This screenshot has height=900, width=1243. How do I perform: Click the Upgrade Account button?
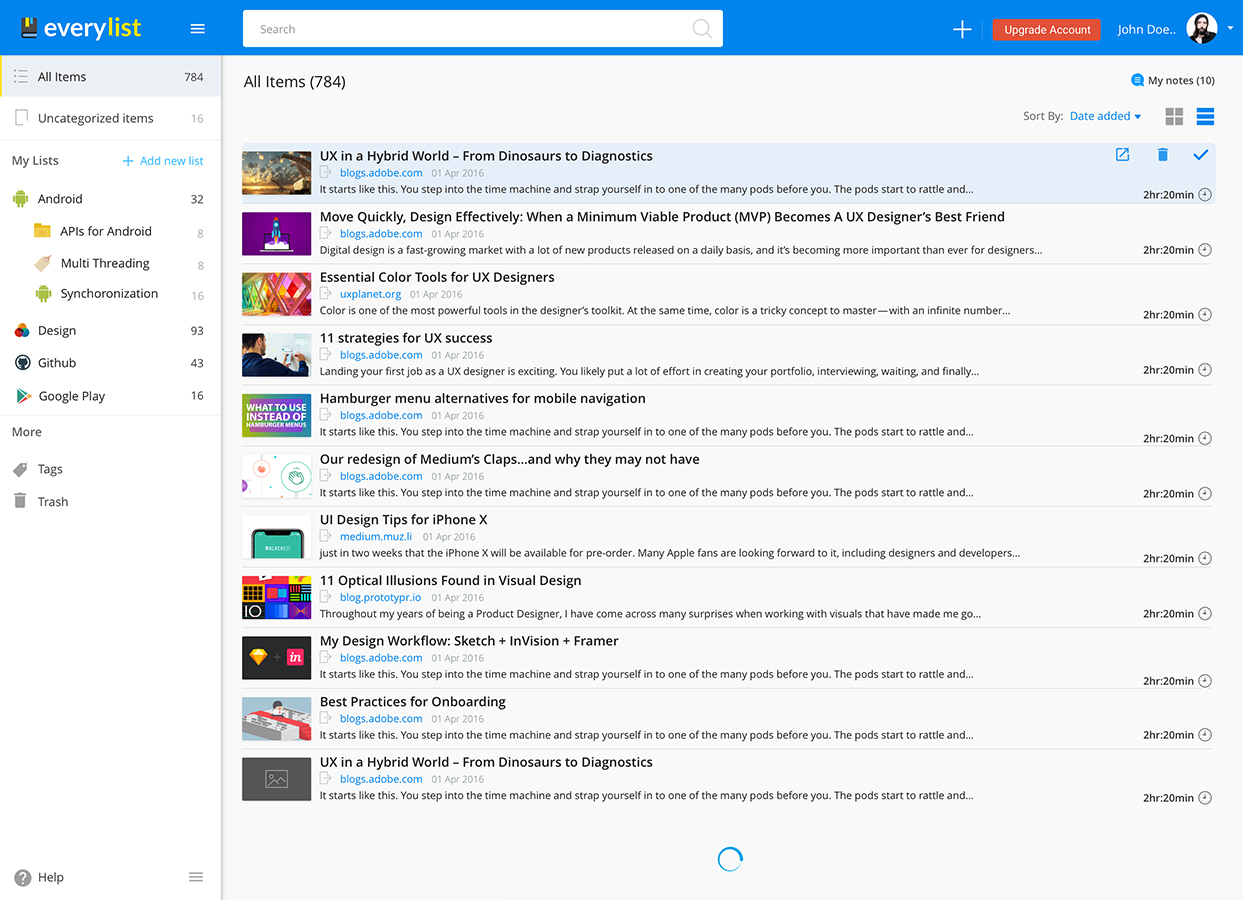click(x=1046, y=30)
